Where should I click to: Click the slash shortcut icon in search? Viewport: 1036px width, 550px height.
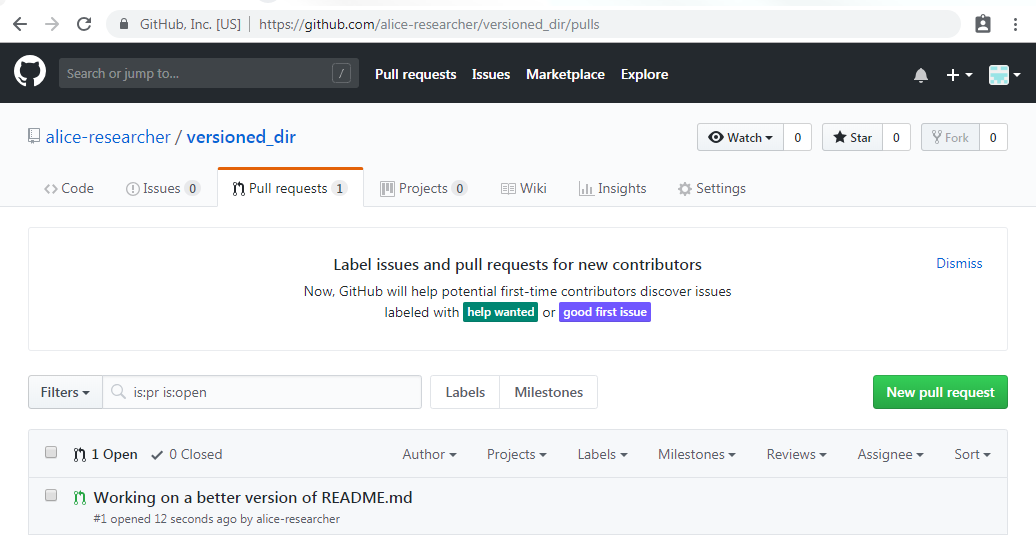click(x=341, y=73)
